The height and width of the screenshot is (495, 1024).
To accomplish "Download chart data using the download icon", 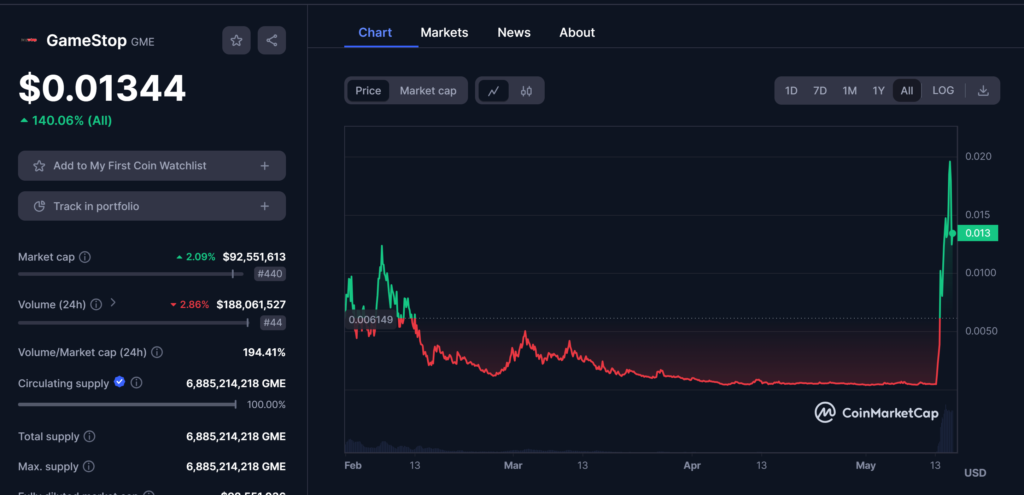I will 983,91.
